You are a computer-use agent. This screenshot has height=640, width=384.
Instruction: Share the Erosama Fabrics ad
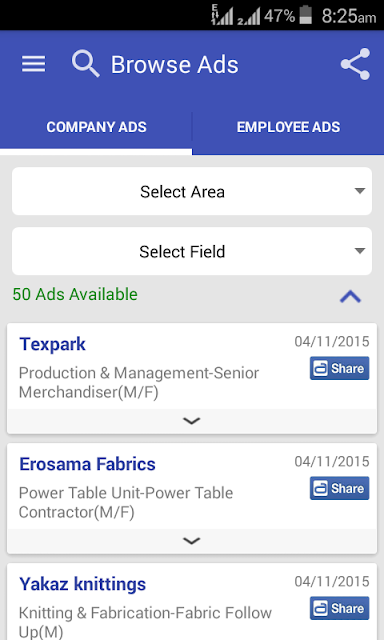coord(340,488)
